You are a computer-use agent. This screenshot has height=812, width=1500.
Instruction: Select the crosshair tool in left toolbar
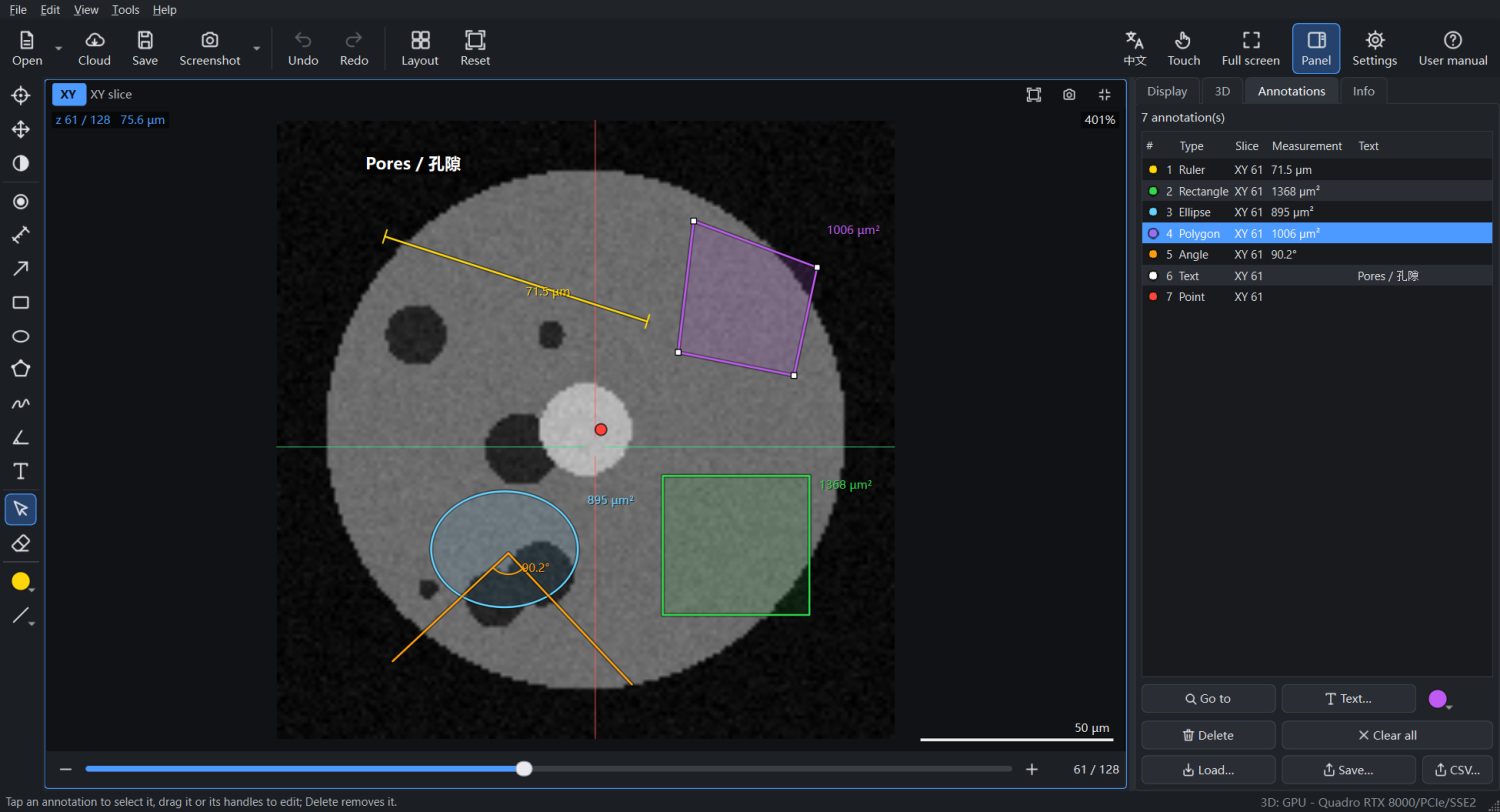(20, 96)
